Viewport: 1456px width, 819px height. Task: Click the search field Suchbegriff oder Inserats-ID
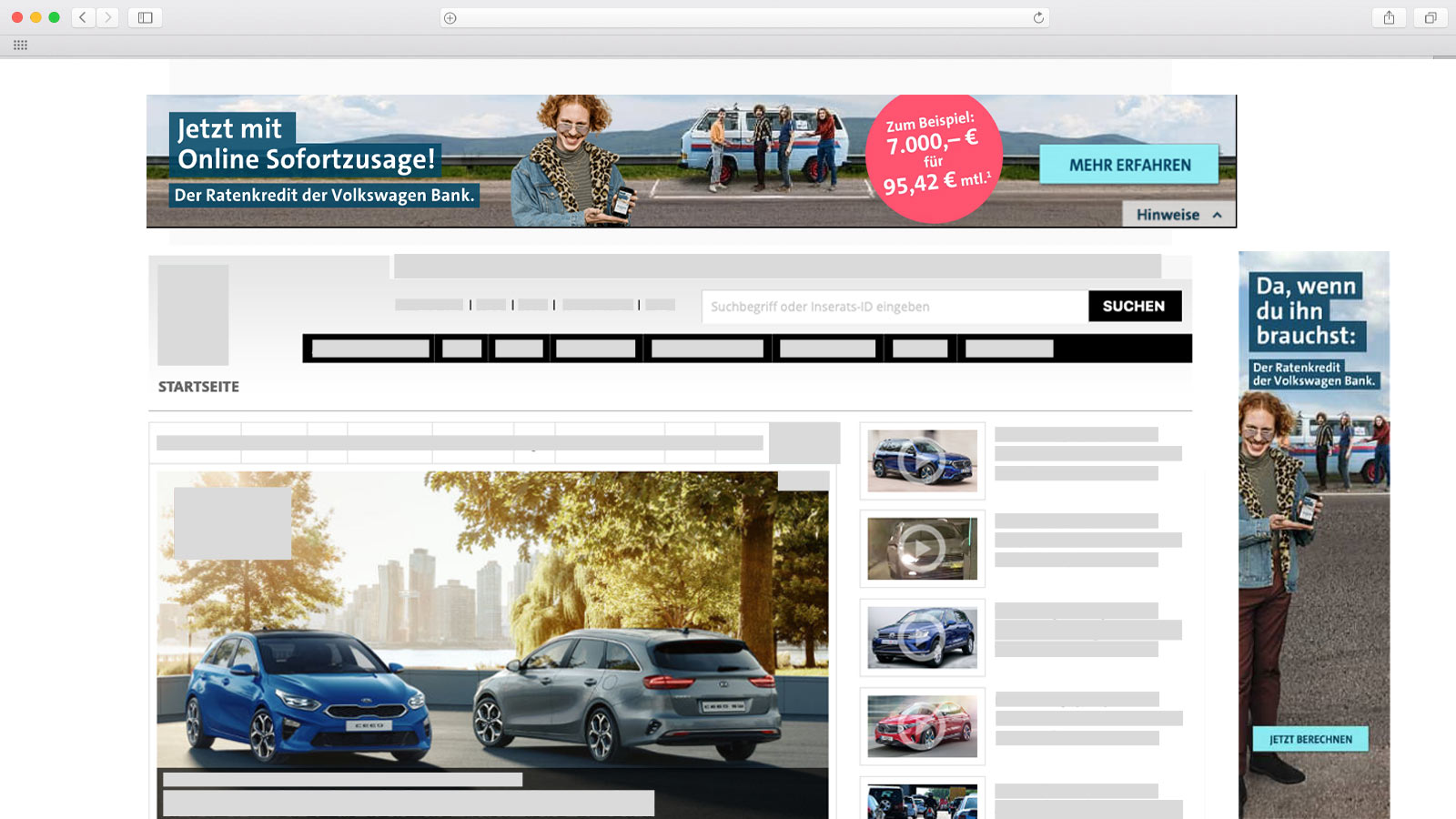[x=895, y=307]
